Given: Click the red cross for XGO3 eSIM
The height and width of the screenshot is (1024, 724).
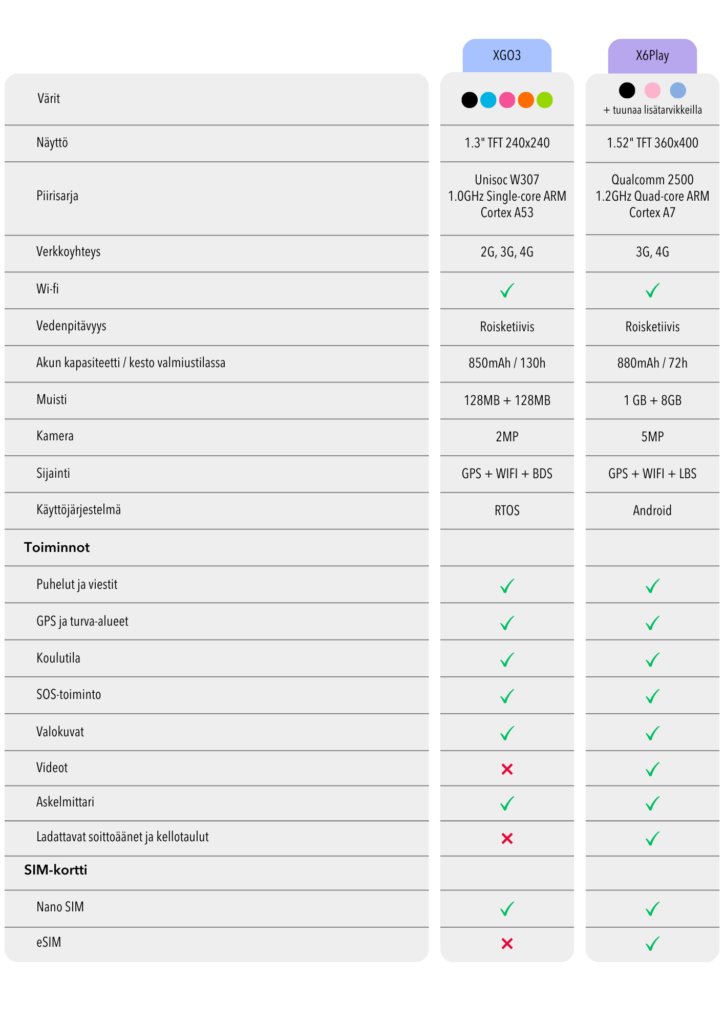Looking at the screenshot, I should [x=507, y=943].
